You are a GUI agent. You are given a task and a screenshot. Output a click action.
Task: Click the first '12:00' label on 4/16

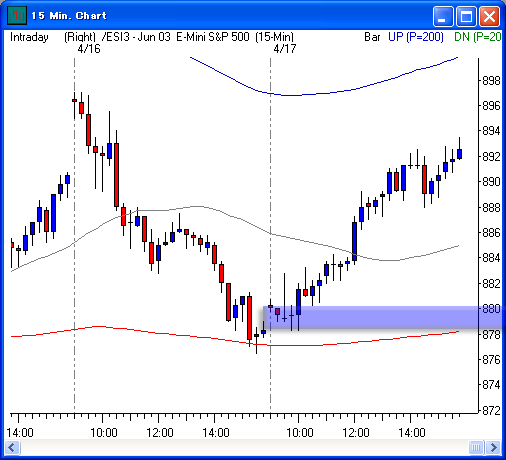click(x=160, y=433)
